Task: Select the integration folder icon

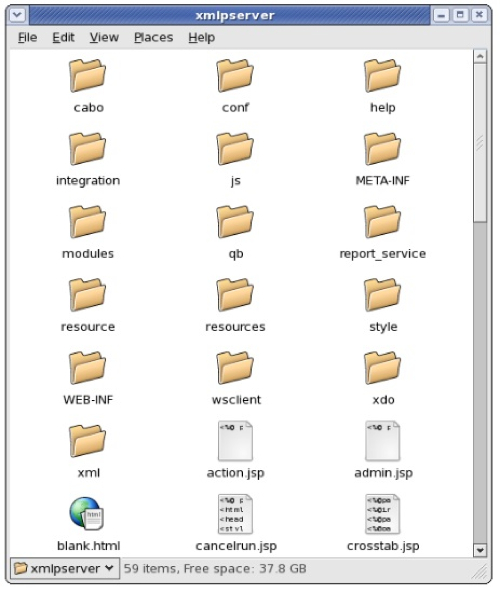Action: click(x=88, y=149)
